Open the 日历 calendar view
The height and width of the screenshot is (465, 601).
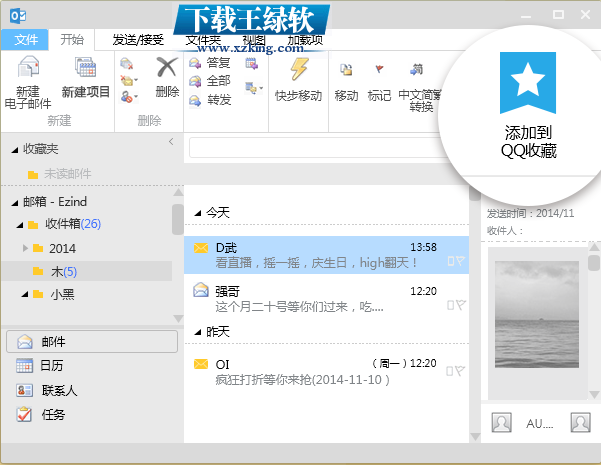(40, 365)
